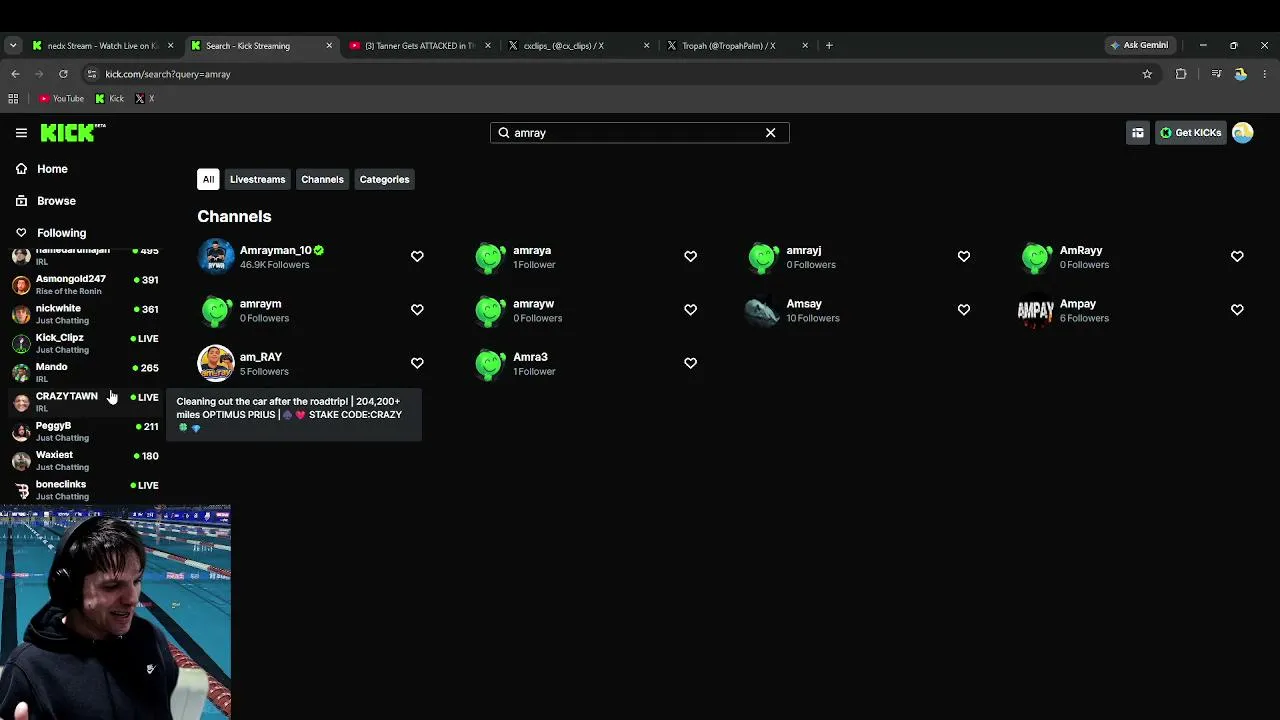1280x720 pixels.
Task: Open the YouTube bookmark
Action: coord(62,99)
